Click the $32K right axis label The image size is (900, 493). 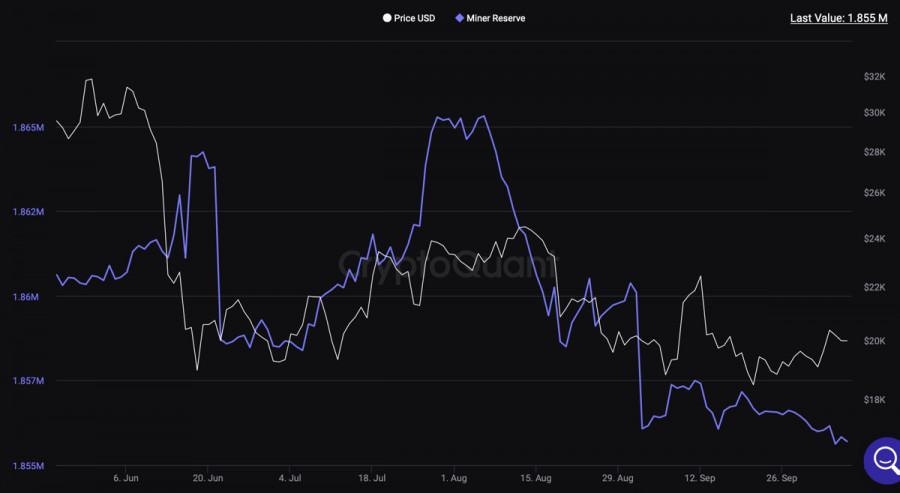click(x=873, y=76)
